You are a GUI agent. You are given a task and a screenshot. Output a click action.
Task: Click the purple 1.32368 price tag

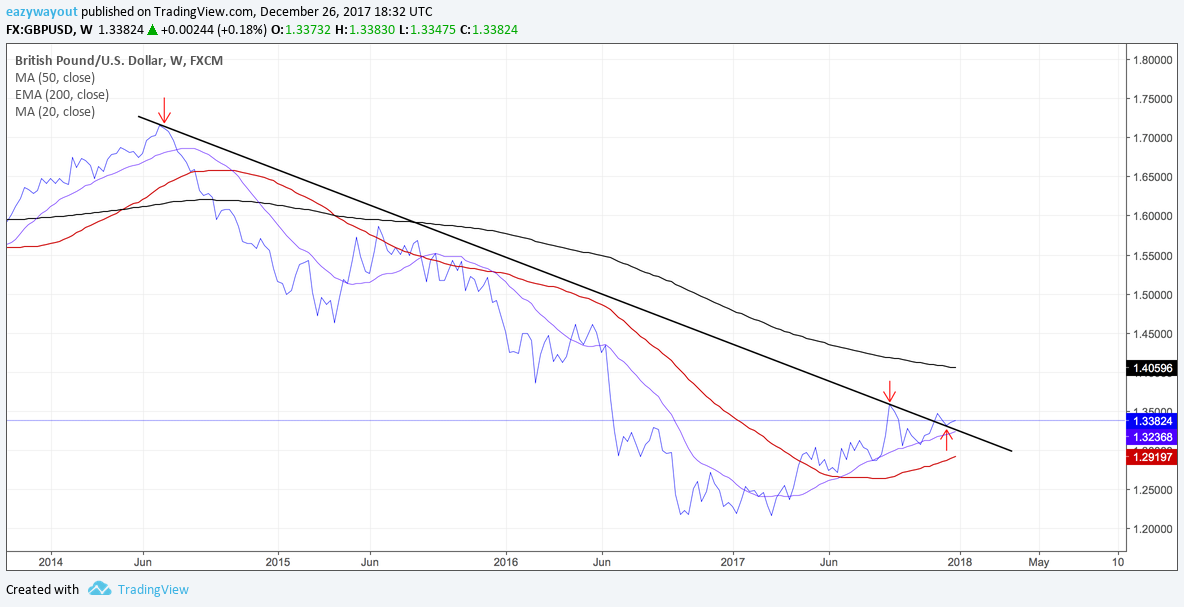(x=1151, y=437)
